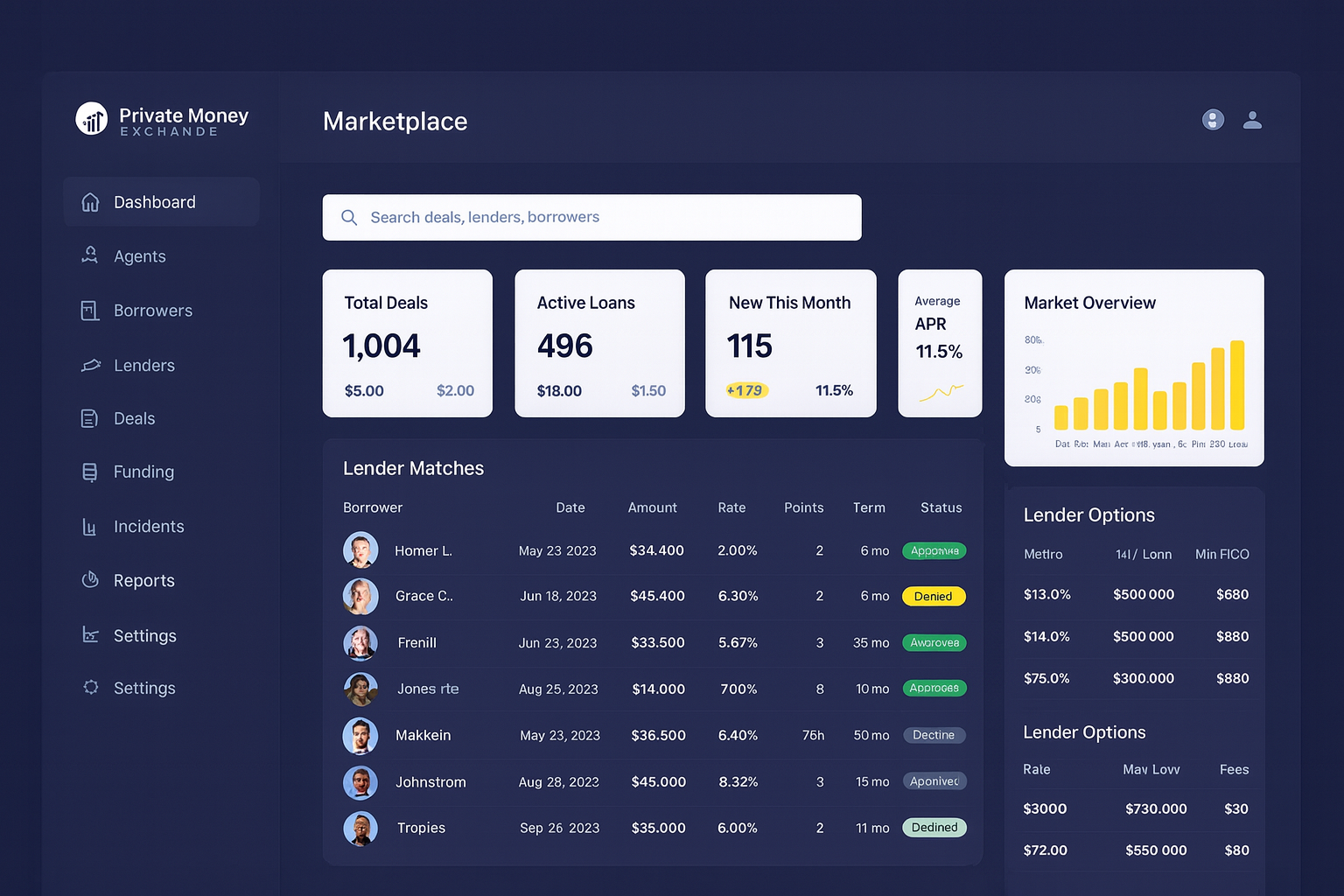Click the tallest yellow bar in Market Overview

[x=1237, y=385]
